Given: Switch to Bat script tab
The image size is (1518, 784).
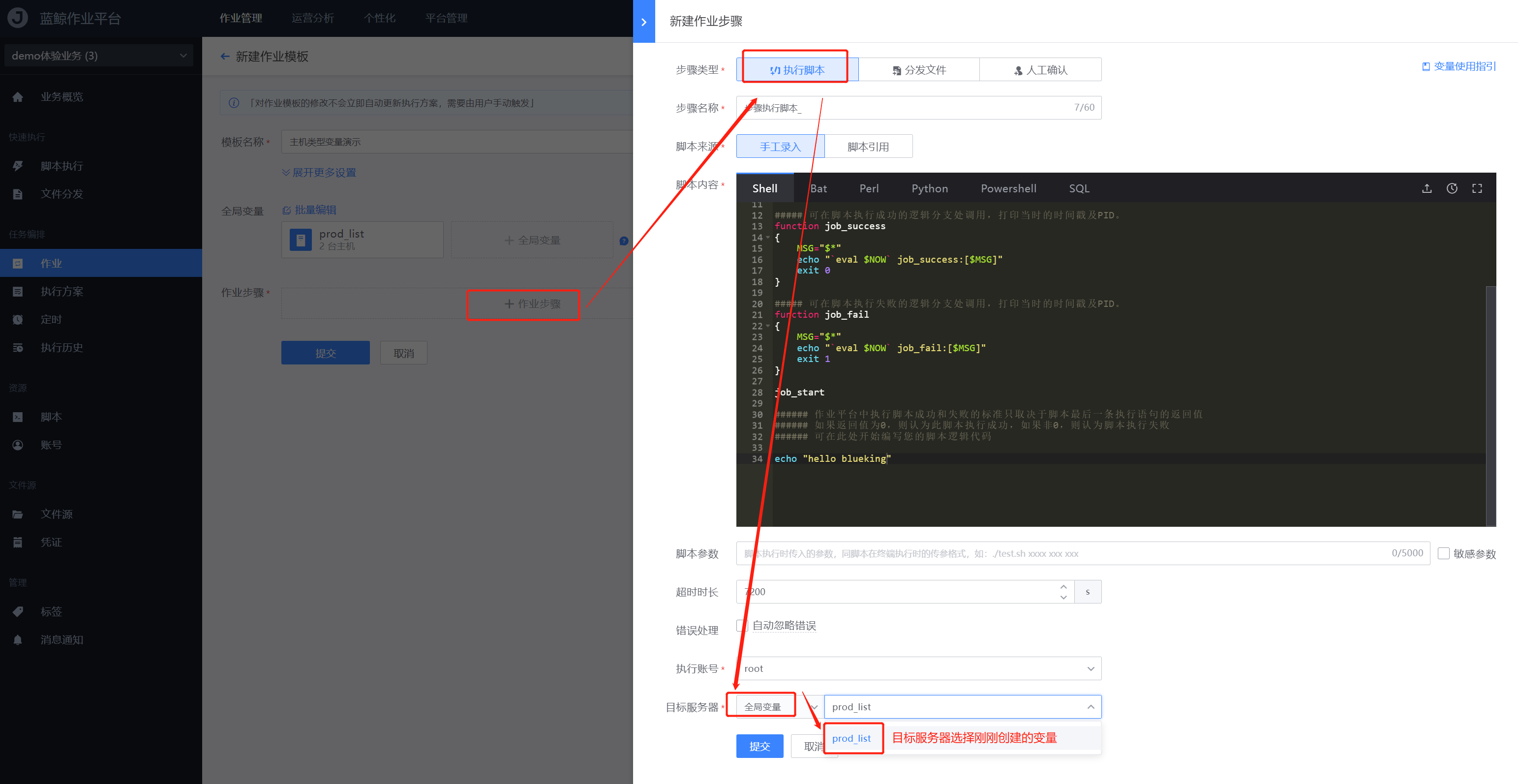Looking at the screenshot, I should pos(819,188).
